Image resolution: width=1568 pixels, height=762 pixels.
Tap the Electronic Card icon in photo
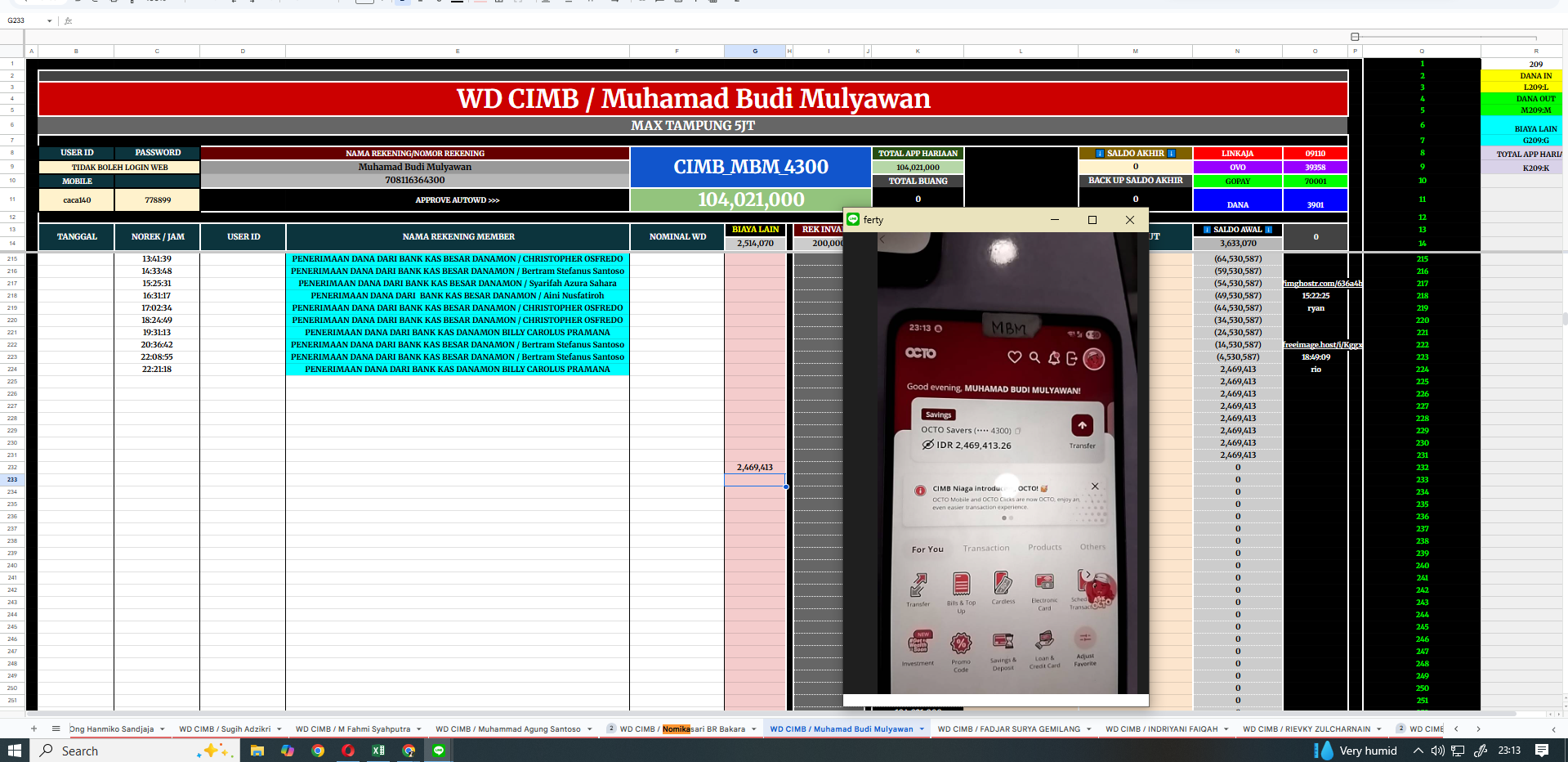tap(1044, 582)
